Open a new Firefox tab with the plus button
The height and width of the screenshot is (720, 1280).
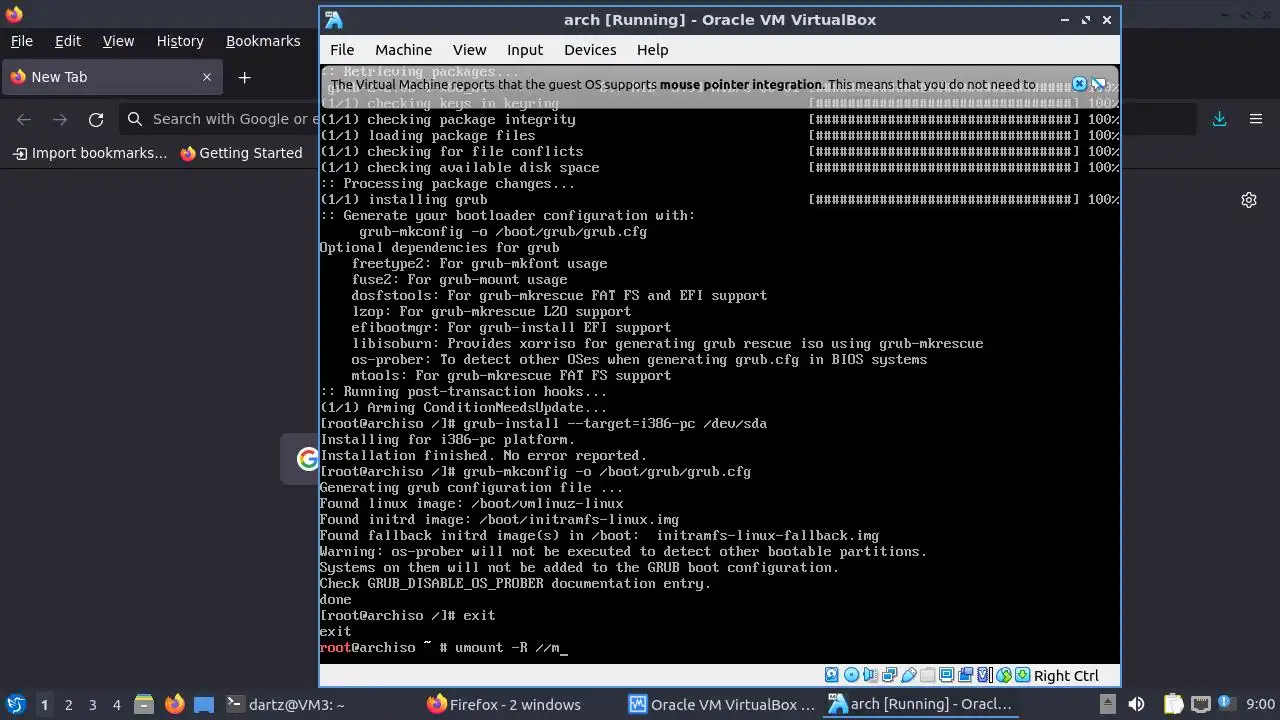(x=244, y=77)
